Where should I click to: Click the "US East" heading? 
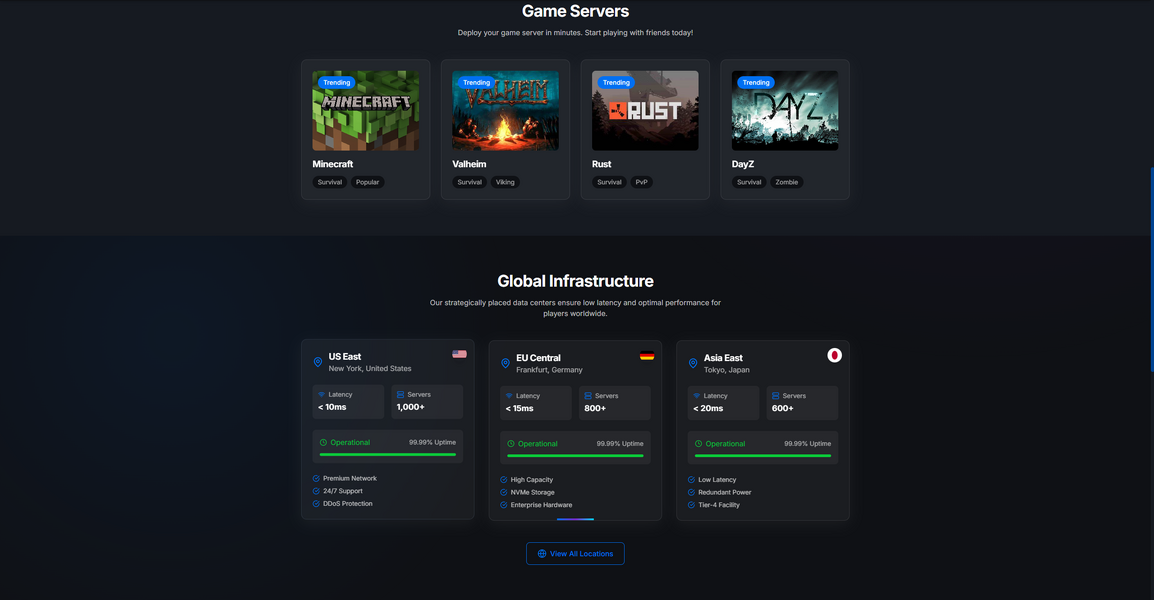pyautogui.click(x=345, y=356)
